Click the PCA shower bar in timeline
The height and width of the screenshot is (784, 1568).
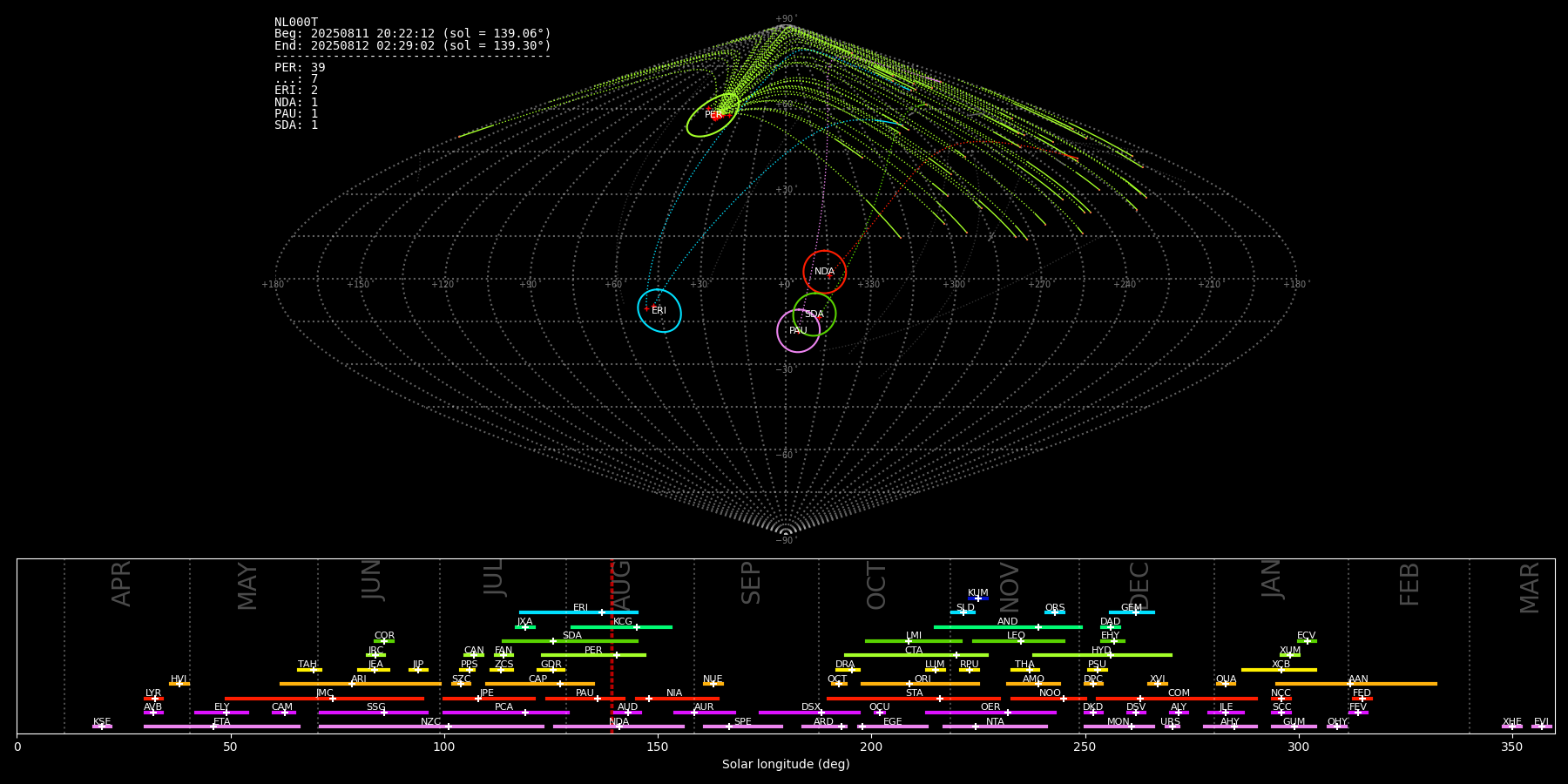pyautogui.click(x=506, y=713)
